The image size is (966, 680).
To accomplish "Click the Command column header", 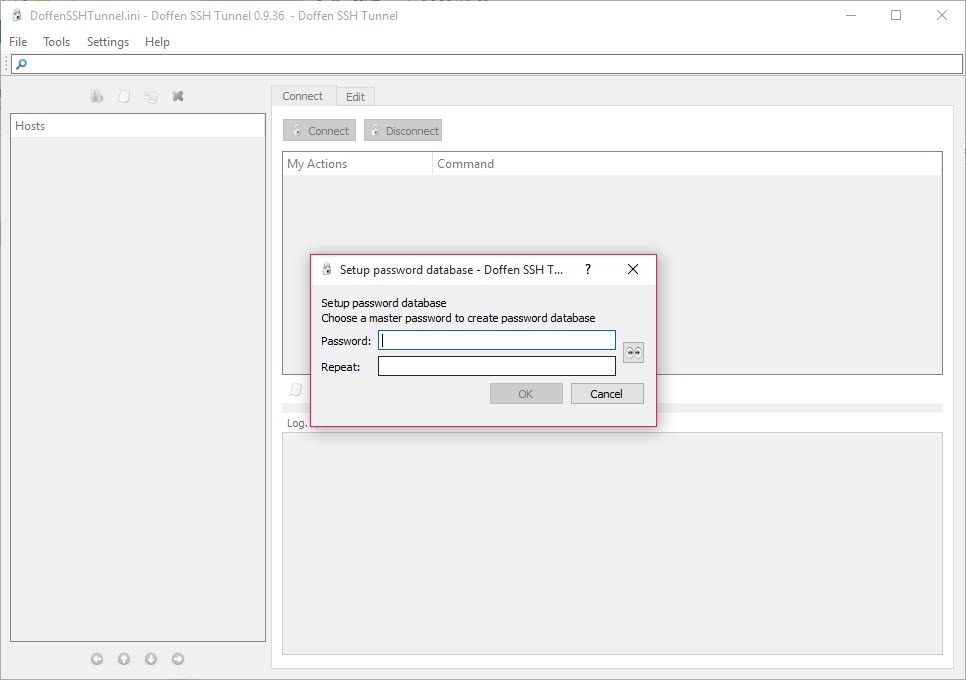I will [687, 164].
